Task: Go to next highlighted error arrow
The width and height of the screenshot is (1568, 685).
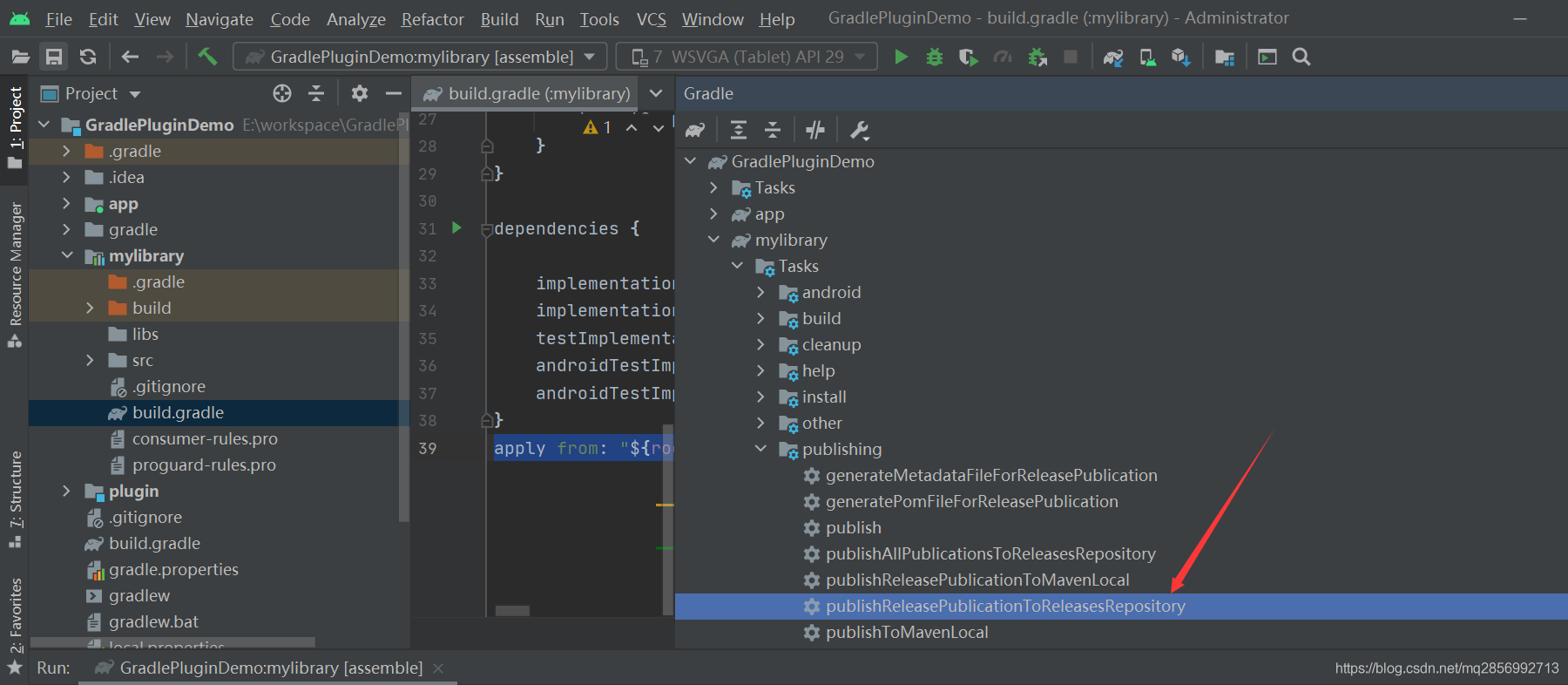Action: tap(659, 128)
